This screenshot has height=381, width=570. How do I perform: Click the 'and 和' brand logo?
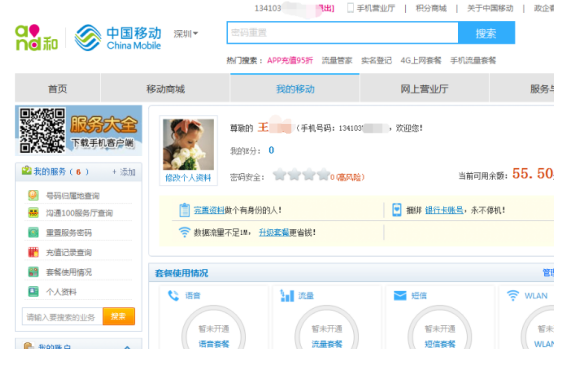click(36, 37)
